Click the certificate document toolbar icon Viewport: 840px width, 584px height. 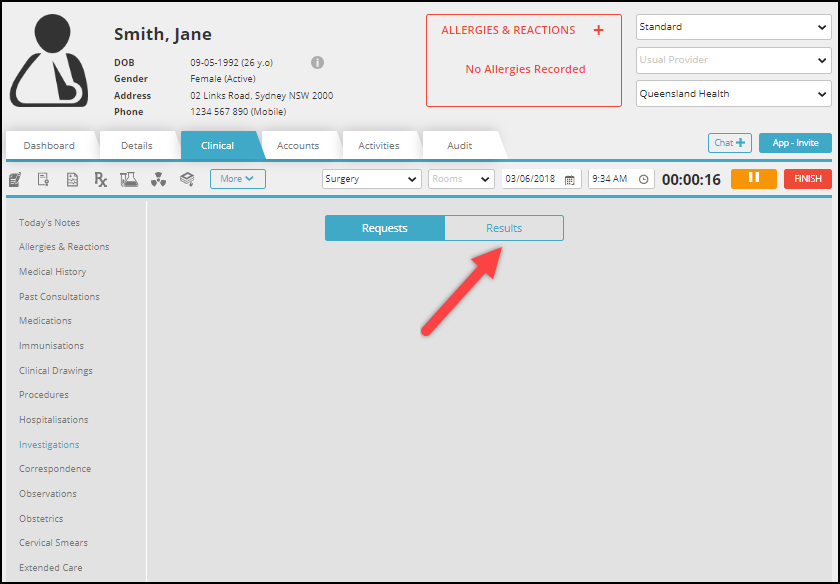pos(43,179)
